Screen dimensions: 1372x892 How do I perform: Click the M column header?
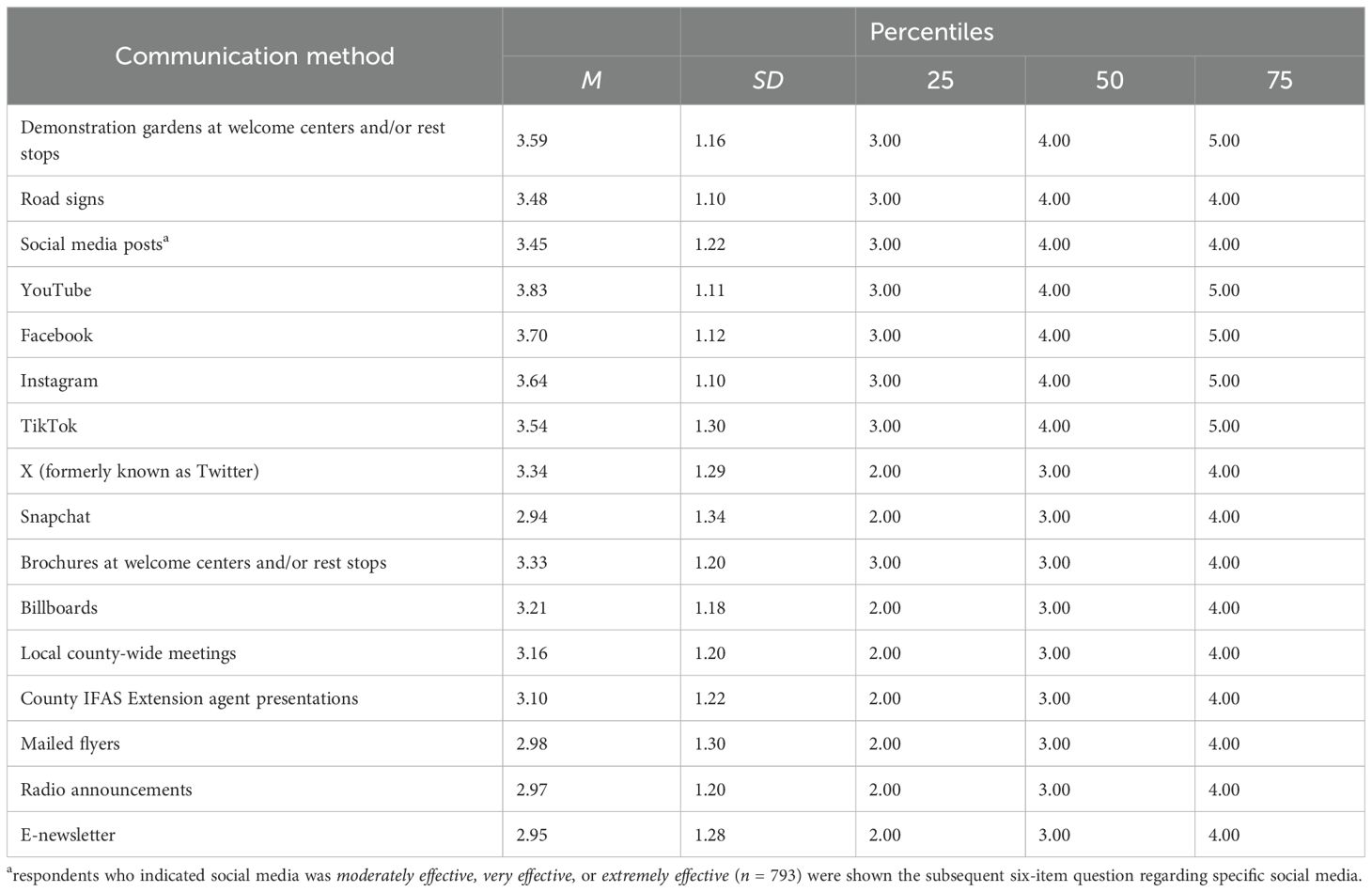click(x=591, y=80)
